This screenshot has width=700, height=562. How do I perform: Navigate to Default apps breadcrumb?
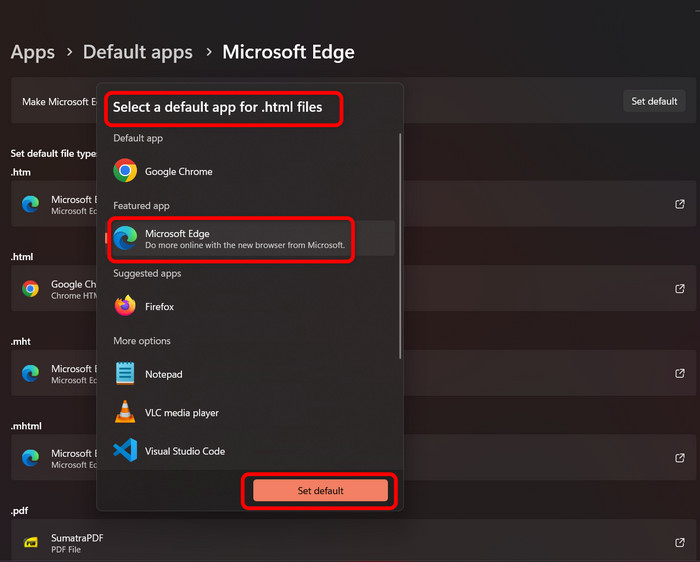click(138, 52)
